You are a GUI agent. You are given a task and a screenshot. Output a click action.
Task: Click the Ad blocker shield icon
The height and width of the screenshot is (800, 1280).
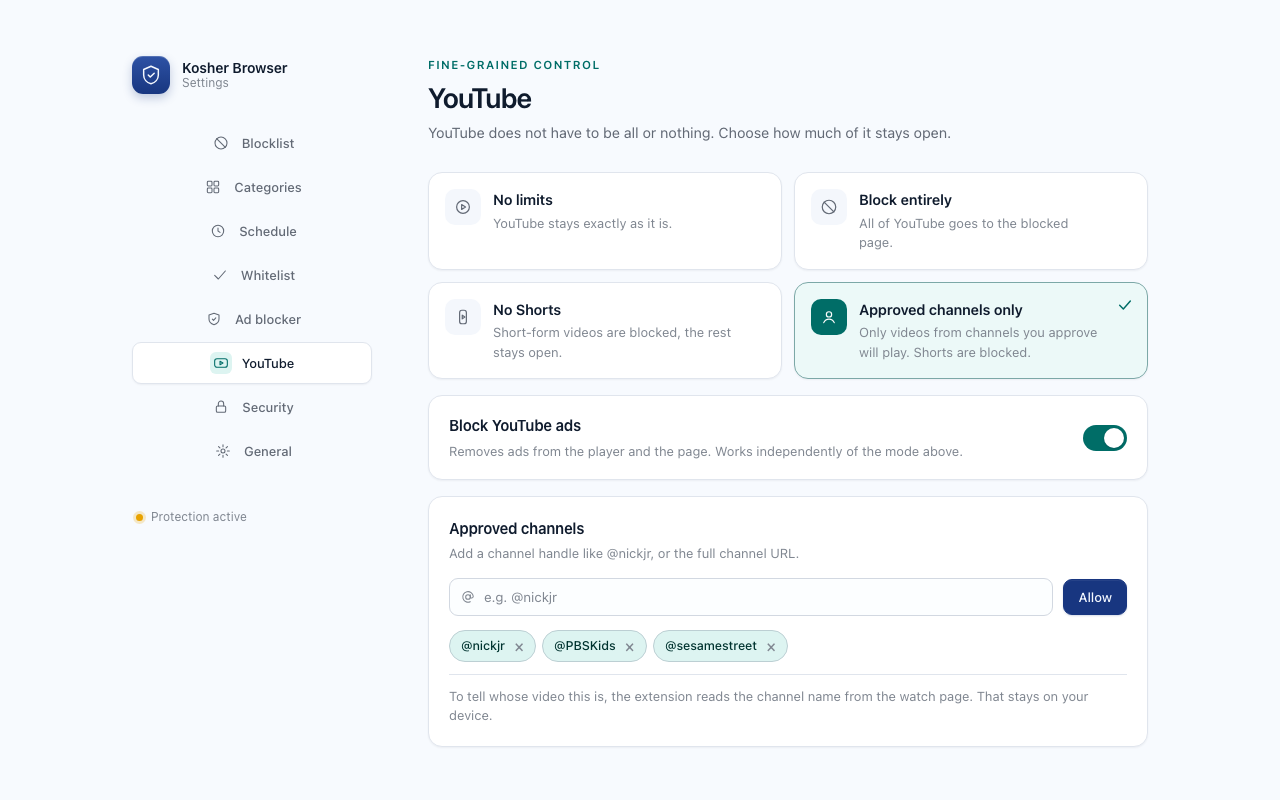214,319
